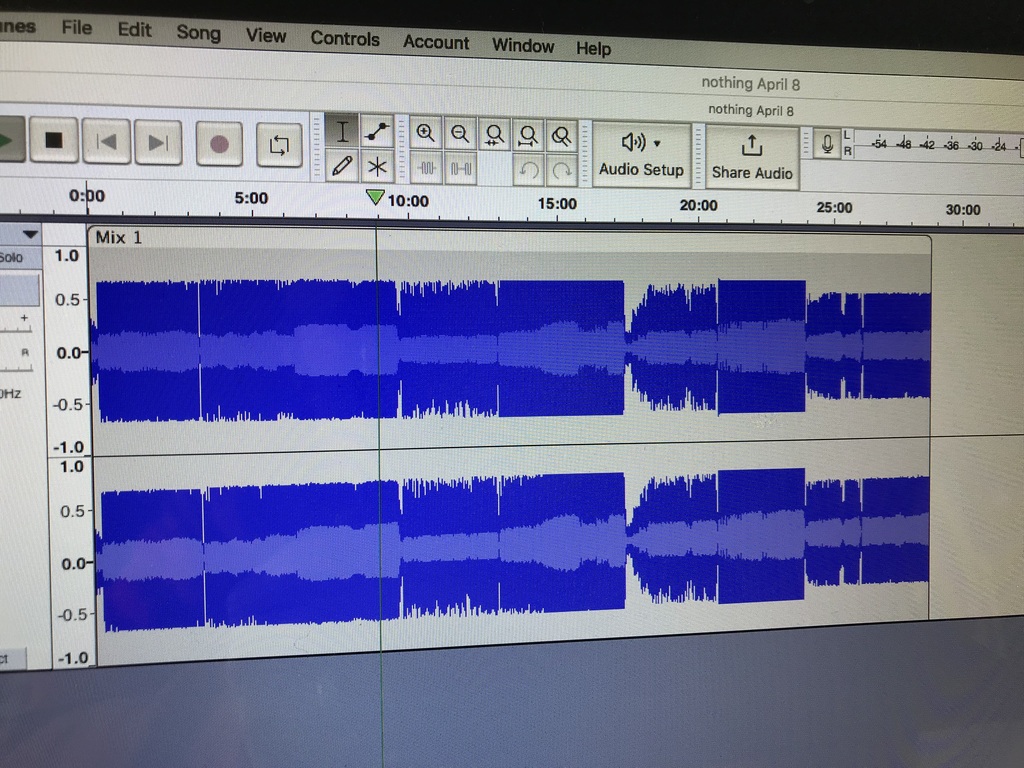
Task: Click the upper channel 0.0 scale value
Action: pyautogui.click(x=71, y=353)
